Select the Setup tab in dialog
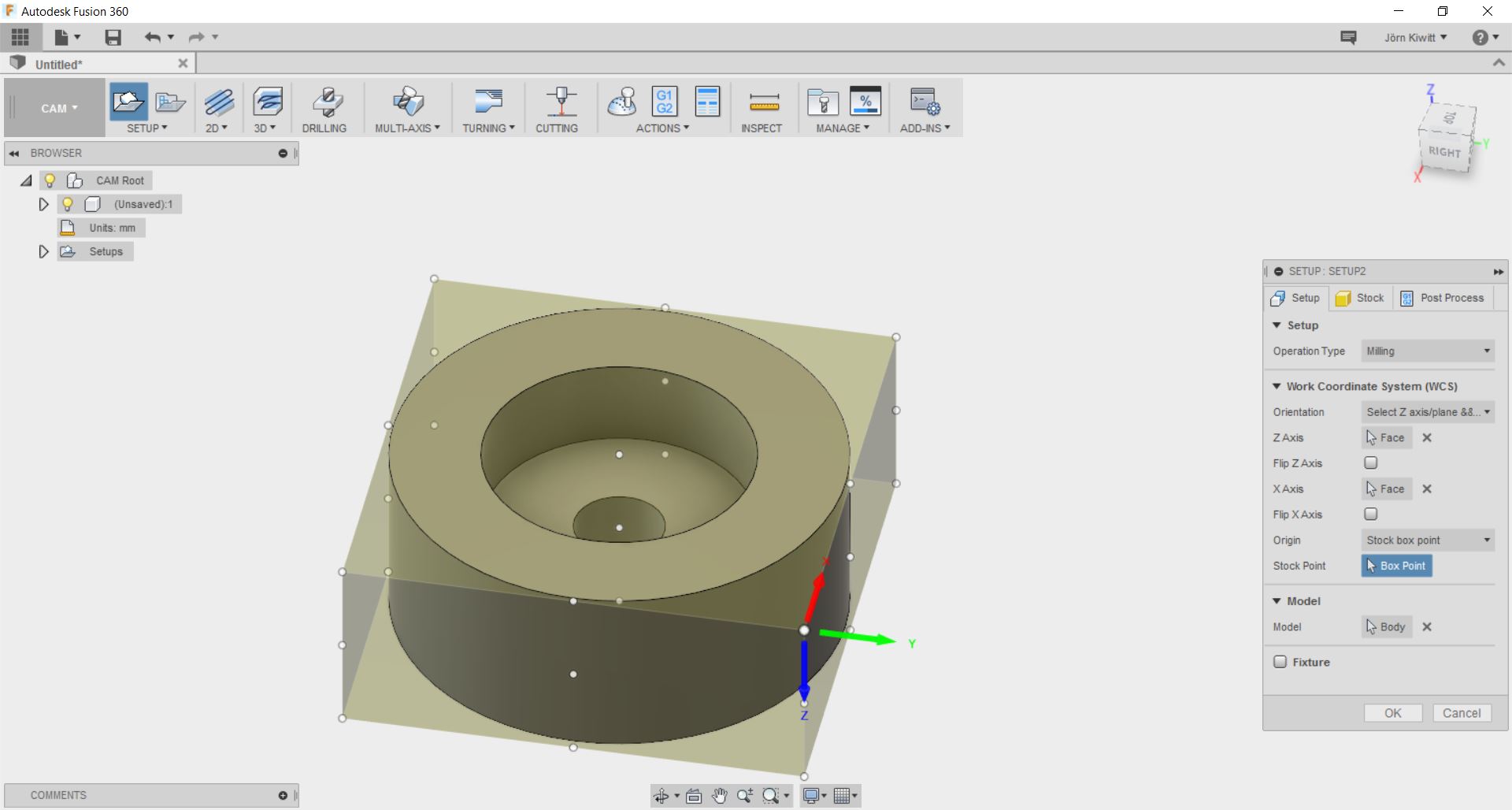Image resolution: width=1512 pixels, height=810 pixels. [1296, 298]
